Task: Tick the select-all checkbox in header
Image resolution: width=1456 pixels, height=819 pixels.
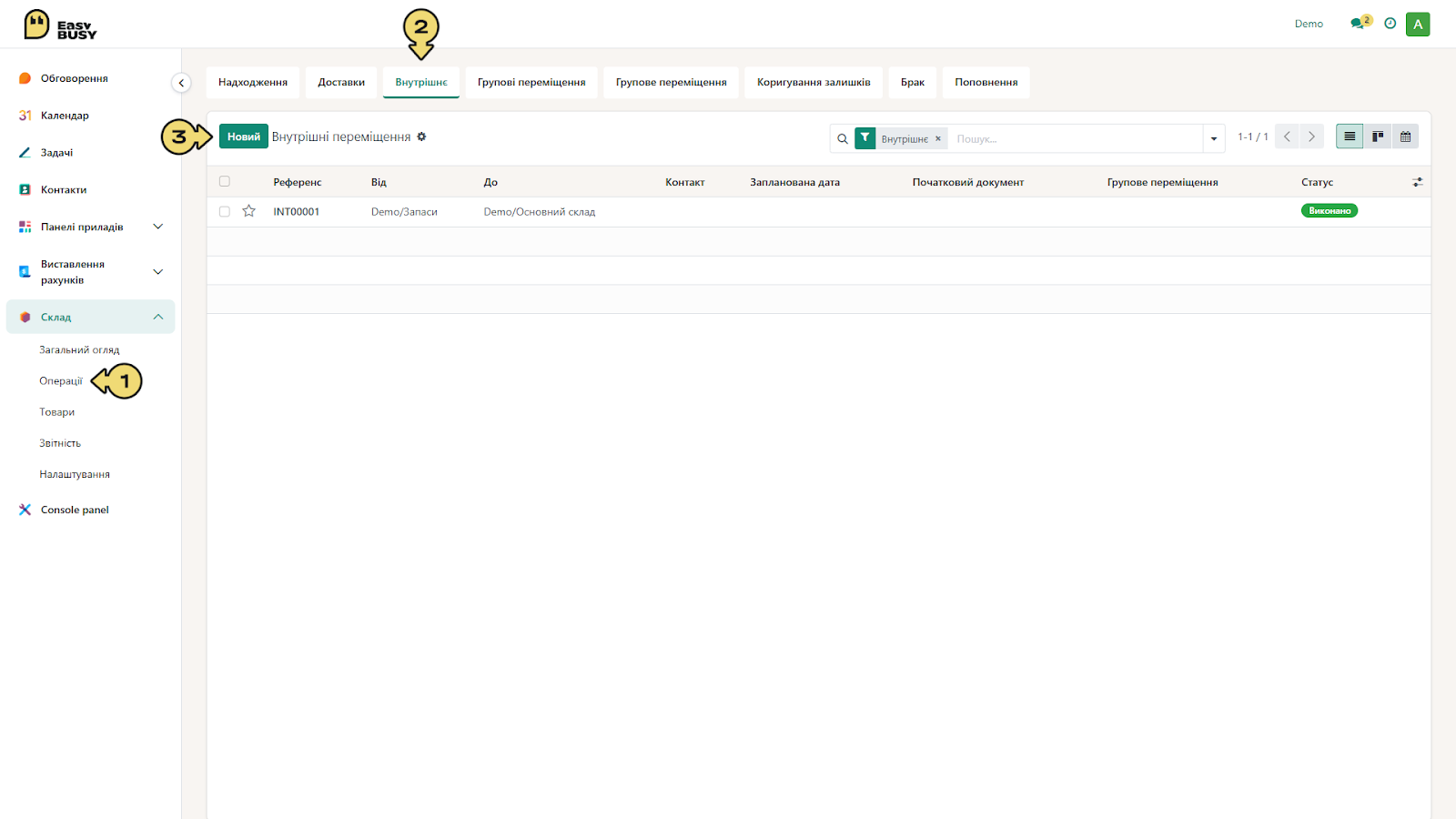Action: coord(225,181)
